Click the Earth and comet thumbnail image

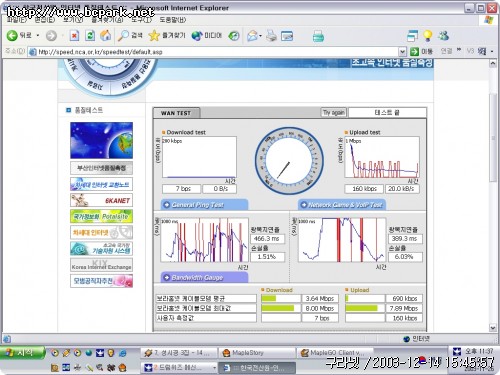tap(101, 140)
